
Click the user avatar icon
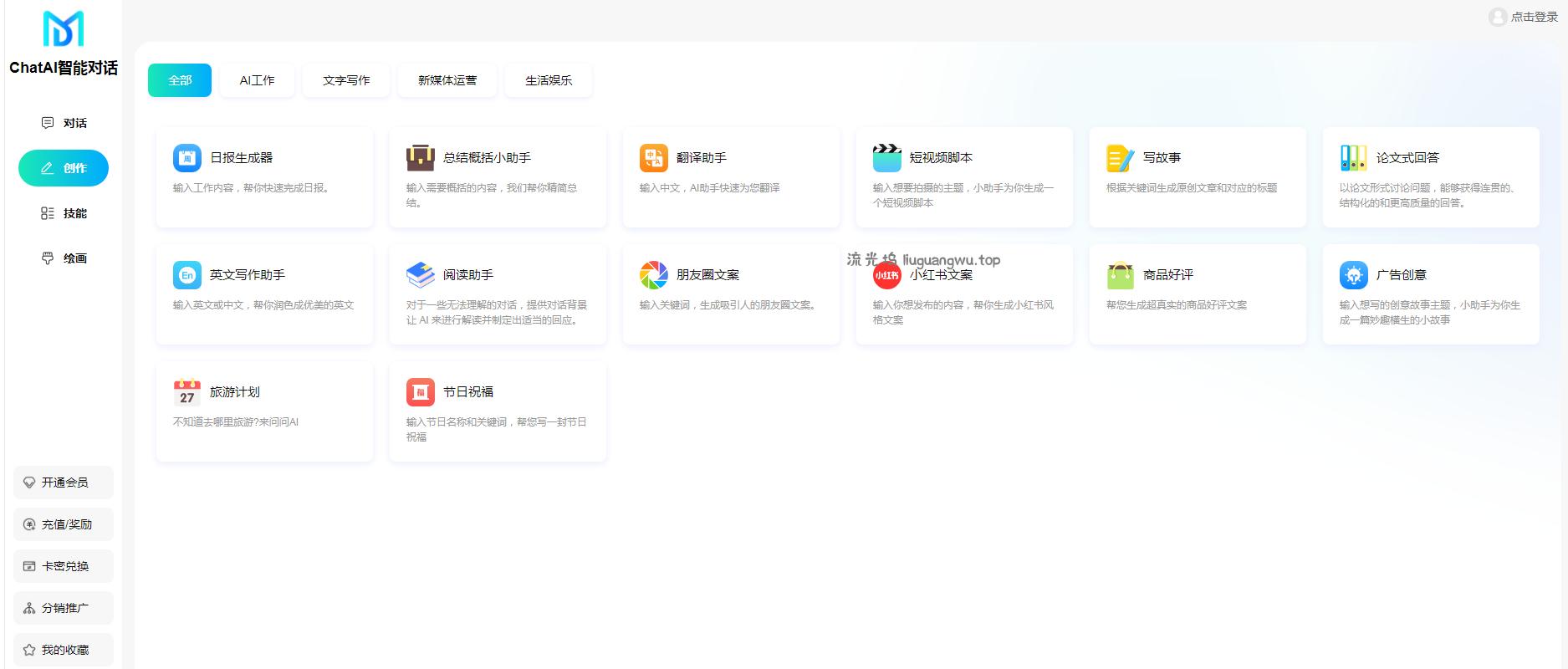coord(1498,17)
